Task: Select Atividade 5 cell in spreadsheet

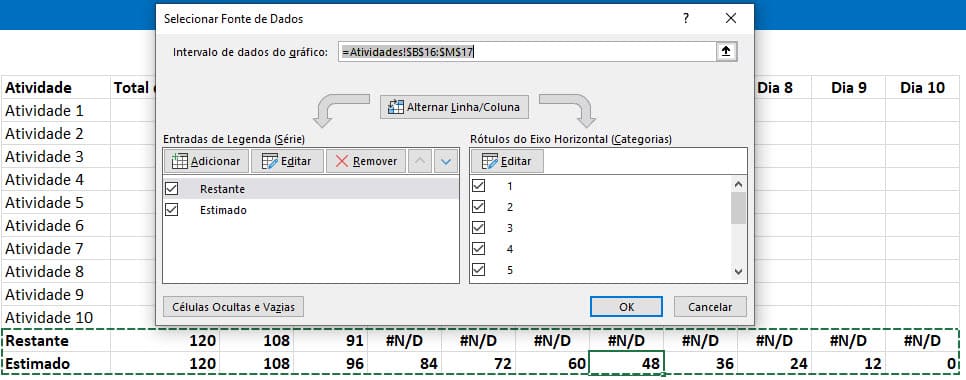Action: tap(55, 203)
